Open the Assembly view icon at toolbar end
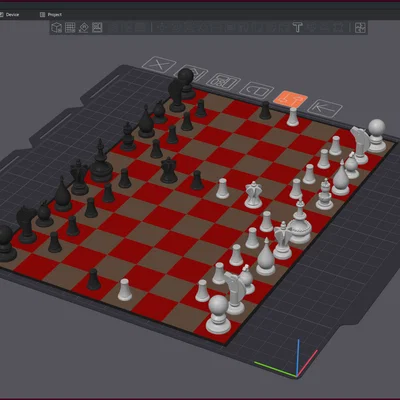 pos(360,27)
